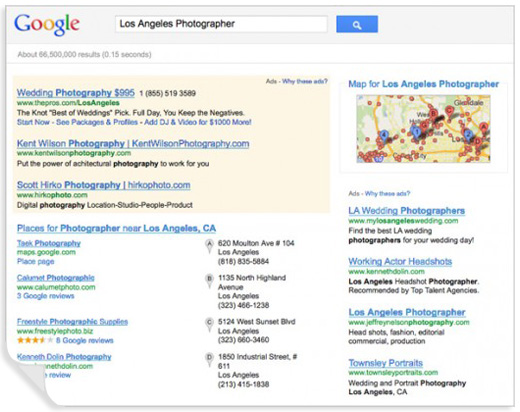The height and width of the screenshot is (412, 520).
Task: Click the star rating for Freestyle Photographic Supplies
Action: [35, 340]
